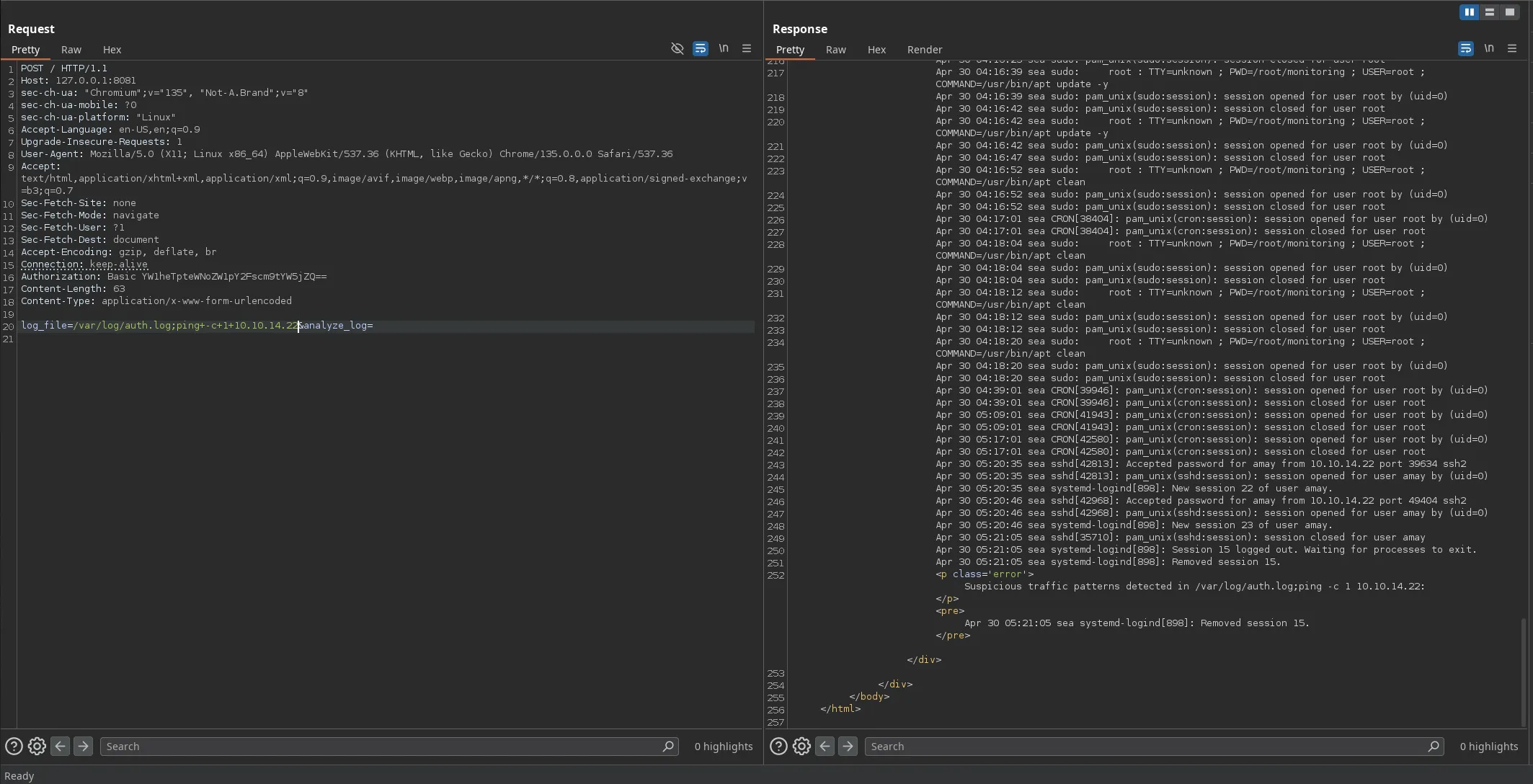Open Request search help question icon

(14, 747)
